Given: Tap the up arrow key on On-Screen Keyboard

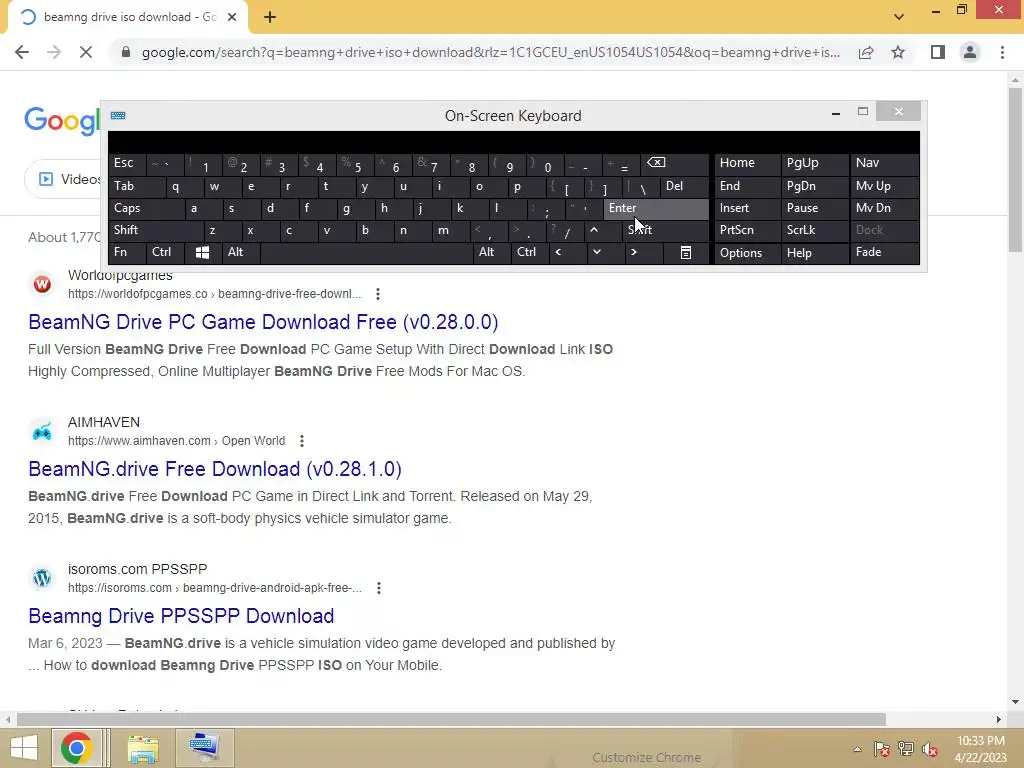Looking at the screenshot, I should click(594, 230).
